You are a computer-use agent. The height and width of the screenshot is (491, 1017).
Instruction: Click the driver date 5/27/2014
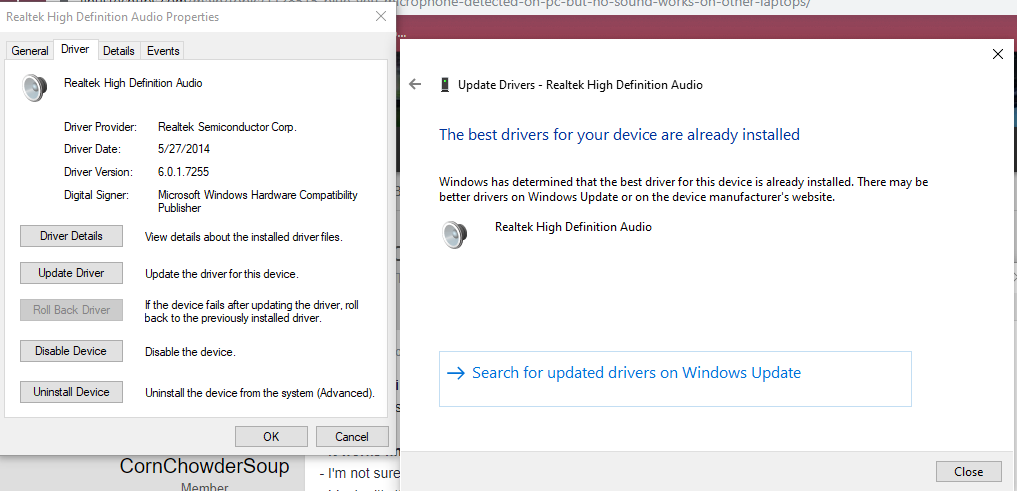click(184, 149)
